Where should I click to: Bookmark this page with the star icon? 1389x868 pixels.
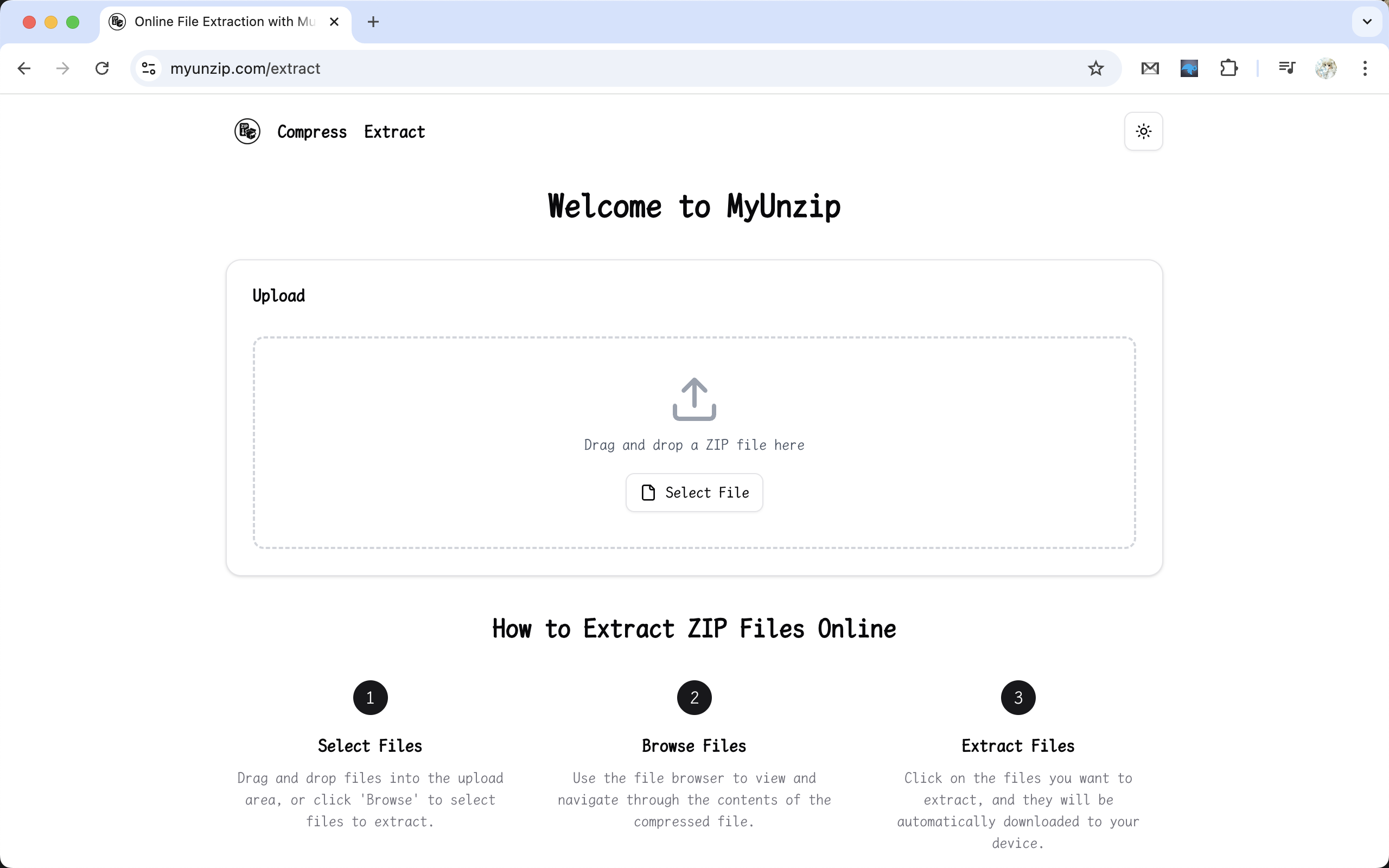[1095, 68]
